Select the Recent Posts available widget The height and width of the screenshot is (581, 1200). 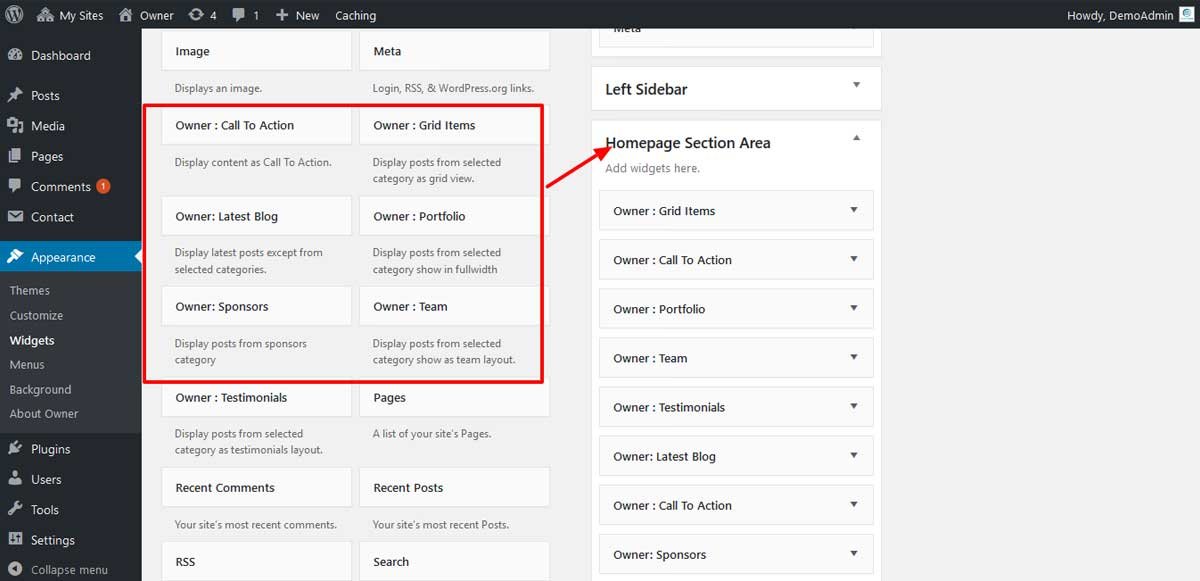pyautogui.click(x=454, y=487)
